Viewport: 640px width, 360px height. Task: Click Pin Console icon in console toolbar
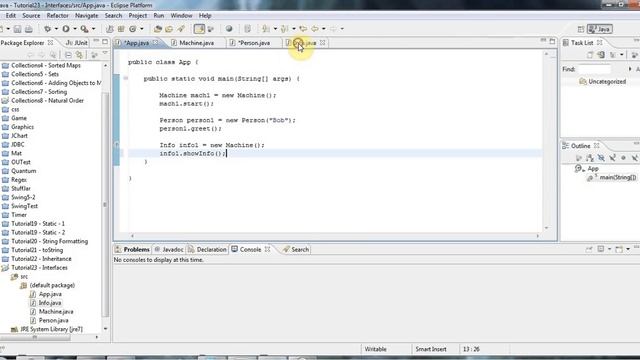[x=589, y=249]
